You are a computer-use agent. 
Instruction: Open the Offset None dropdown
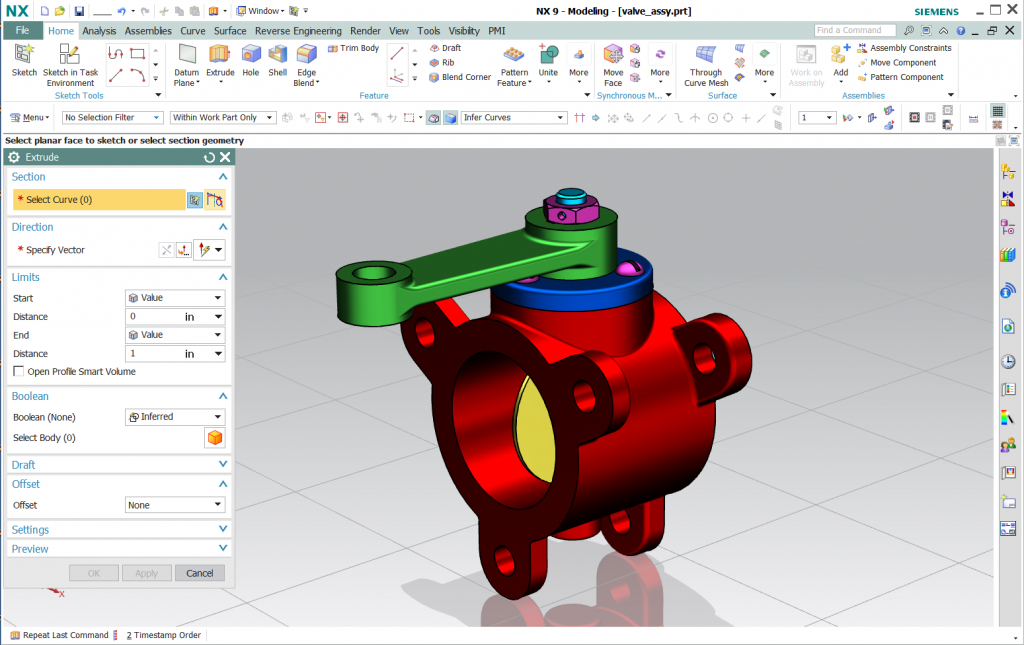click(x=175, y=505)
